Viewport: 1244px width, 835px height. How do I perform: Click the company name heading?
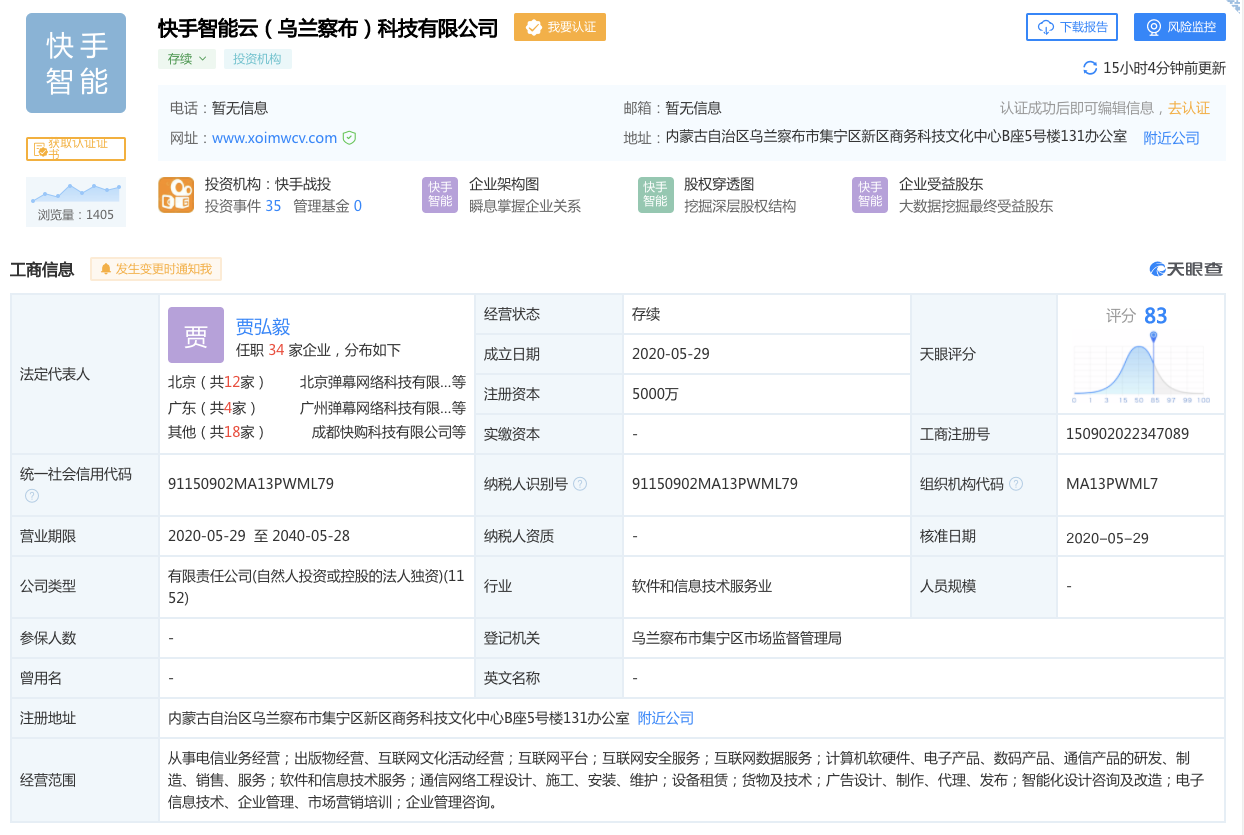328,28
